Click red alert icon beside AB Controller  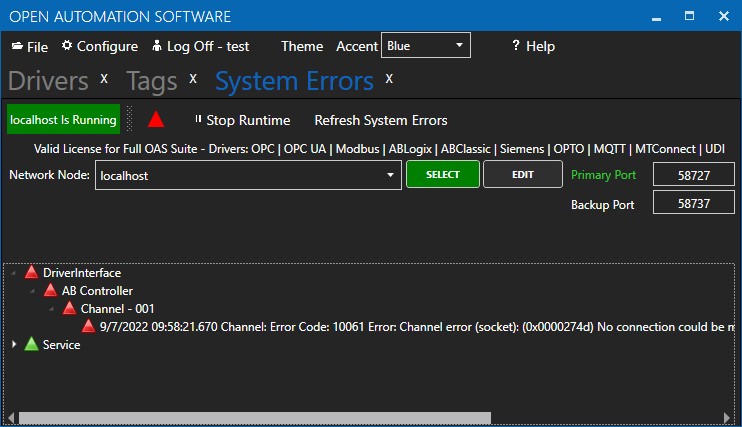50,290
